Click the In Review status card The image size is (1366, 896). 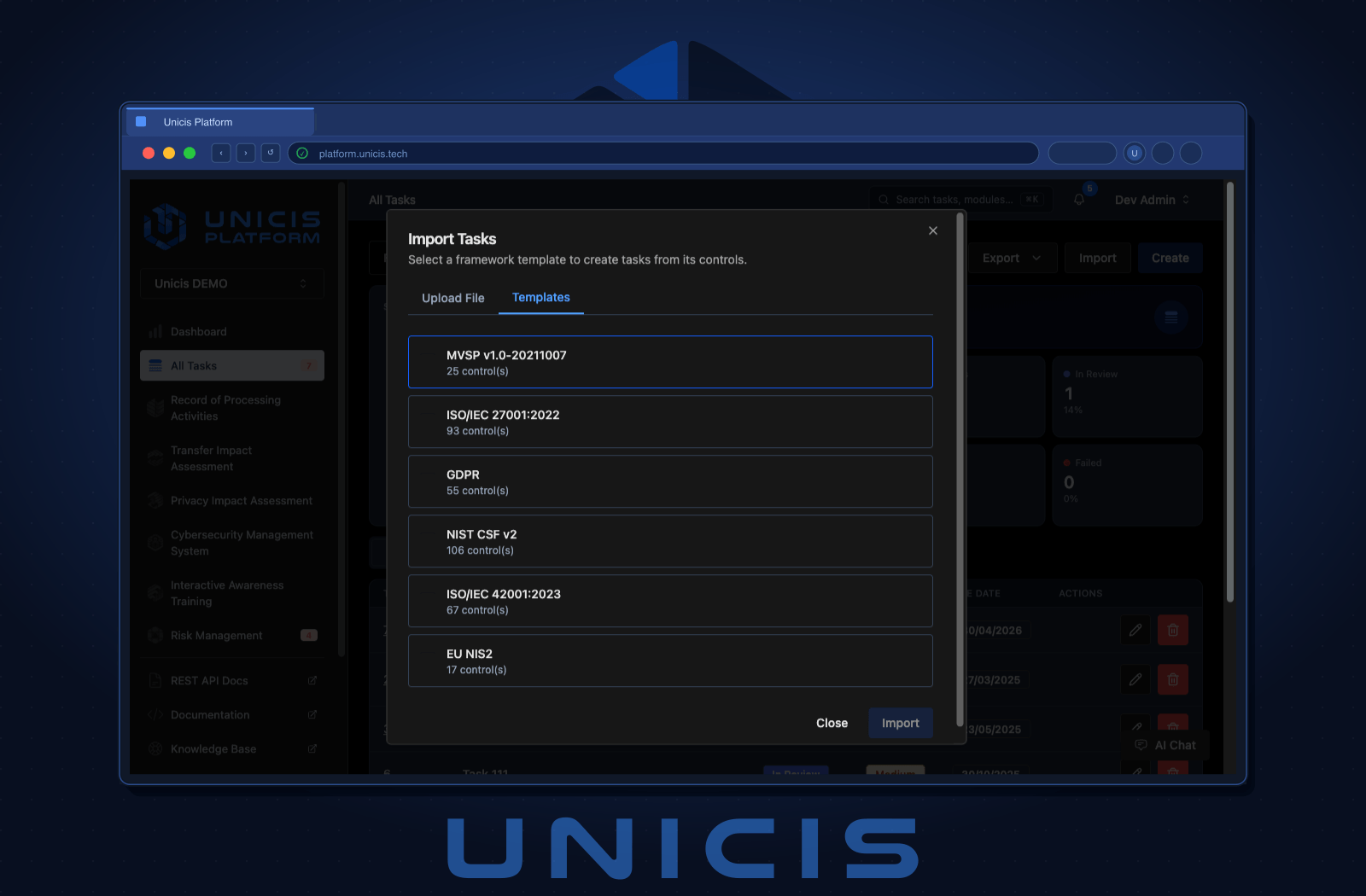[x=1127, y=397]
